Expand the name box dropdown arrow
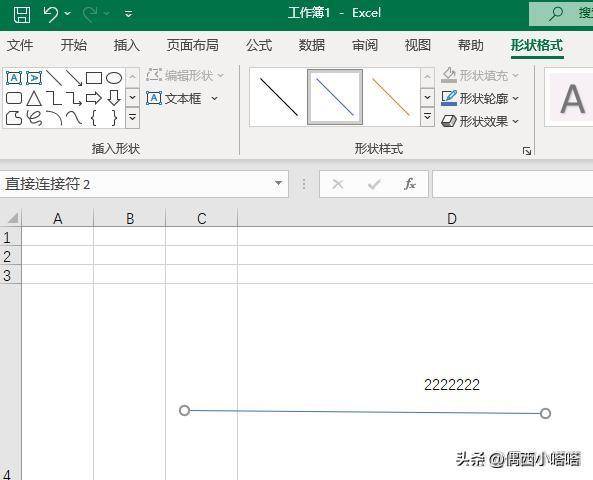Screen dimensions: 593x480 point(278,183)
